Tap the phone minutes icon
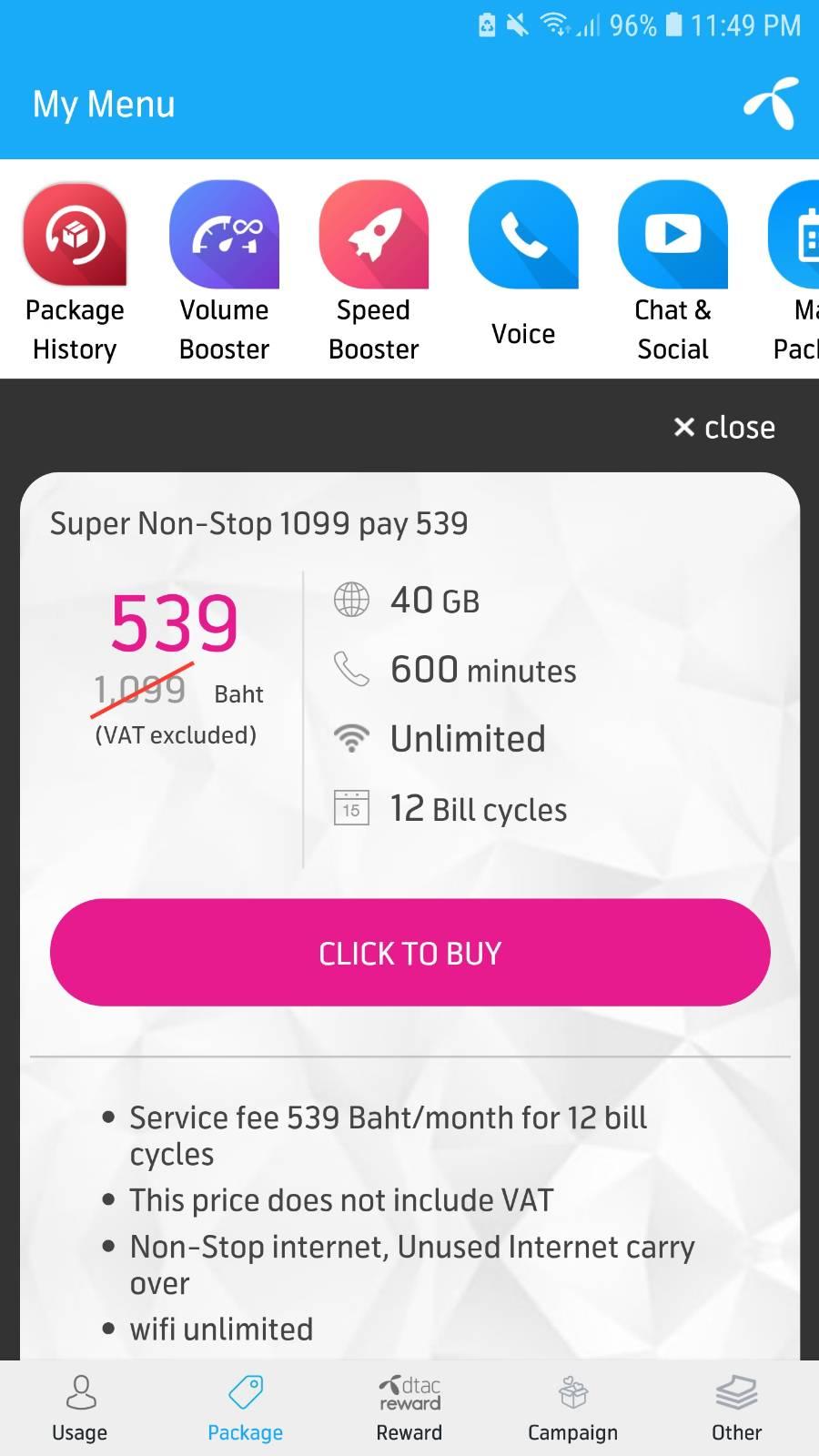 click(x=351, y=670)
